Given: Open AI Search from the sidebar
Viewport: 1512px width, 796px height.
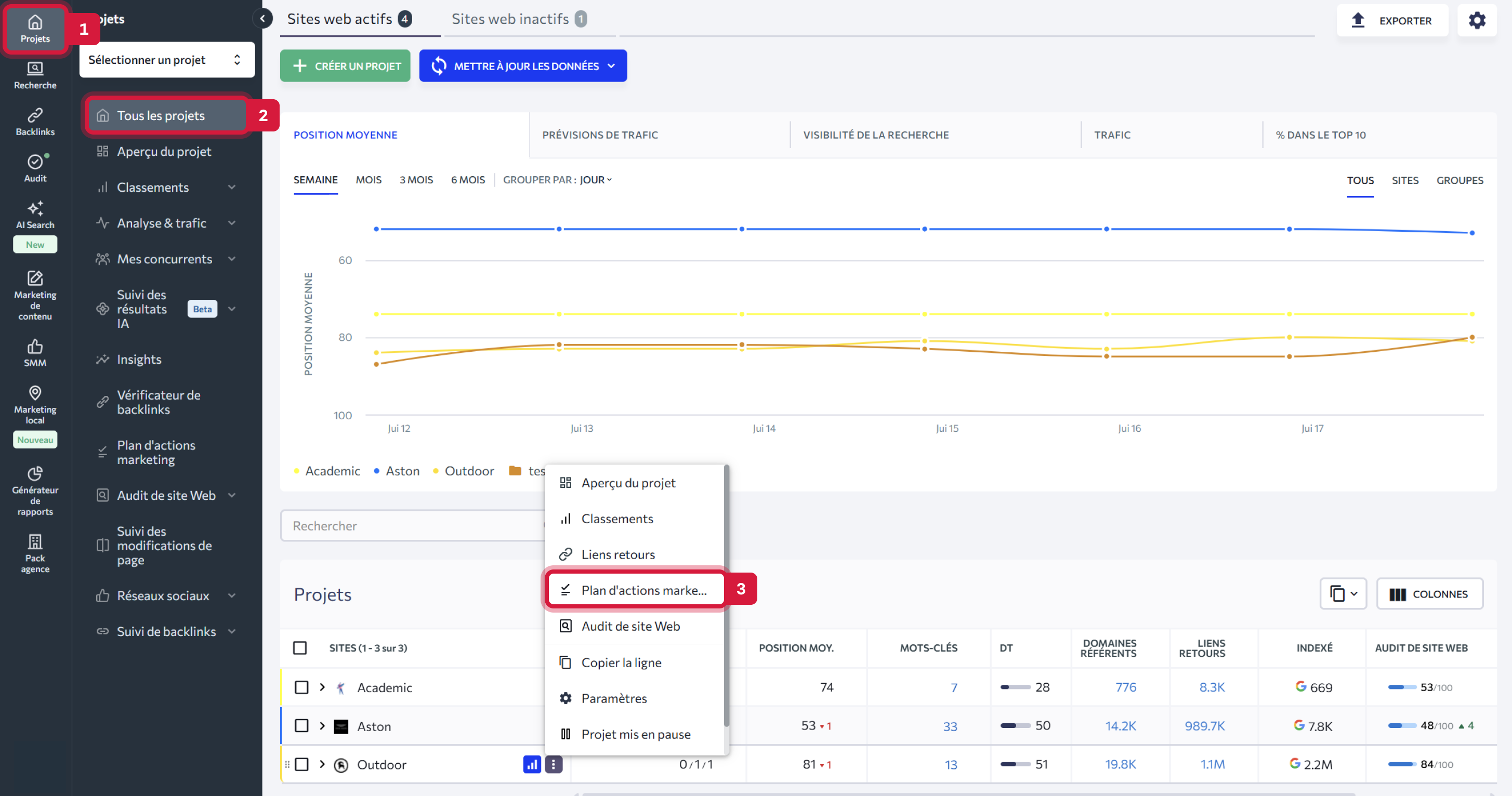Looking at the screenshot, I should (x=35, y=215).
